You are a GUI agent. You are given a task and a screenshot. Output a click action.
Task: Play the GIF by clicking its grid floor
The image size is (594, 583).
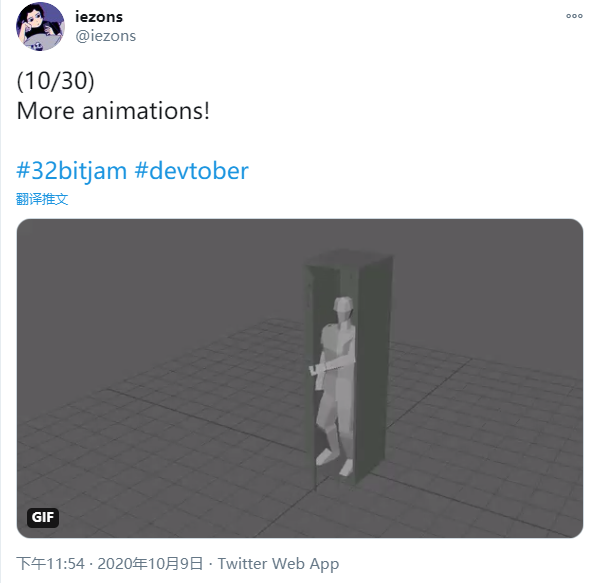152,436
